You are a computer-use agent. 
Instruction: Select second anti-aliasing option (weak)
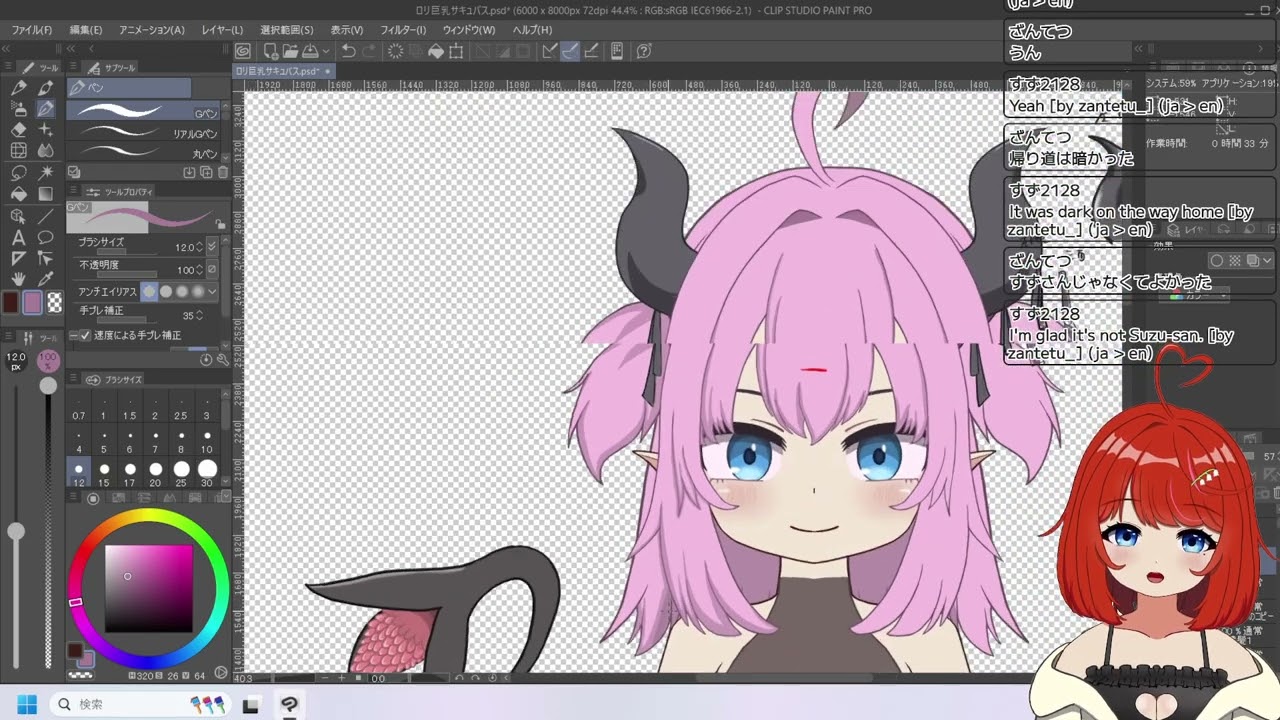tap(166, 292)
